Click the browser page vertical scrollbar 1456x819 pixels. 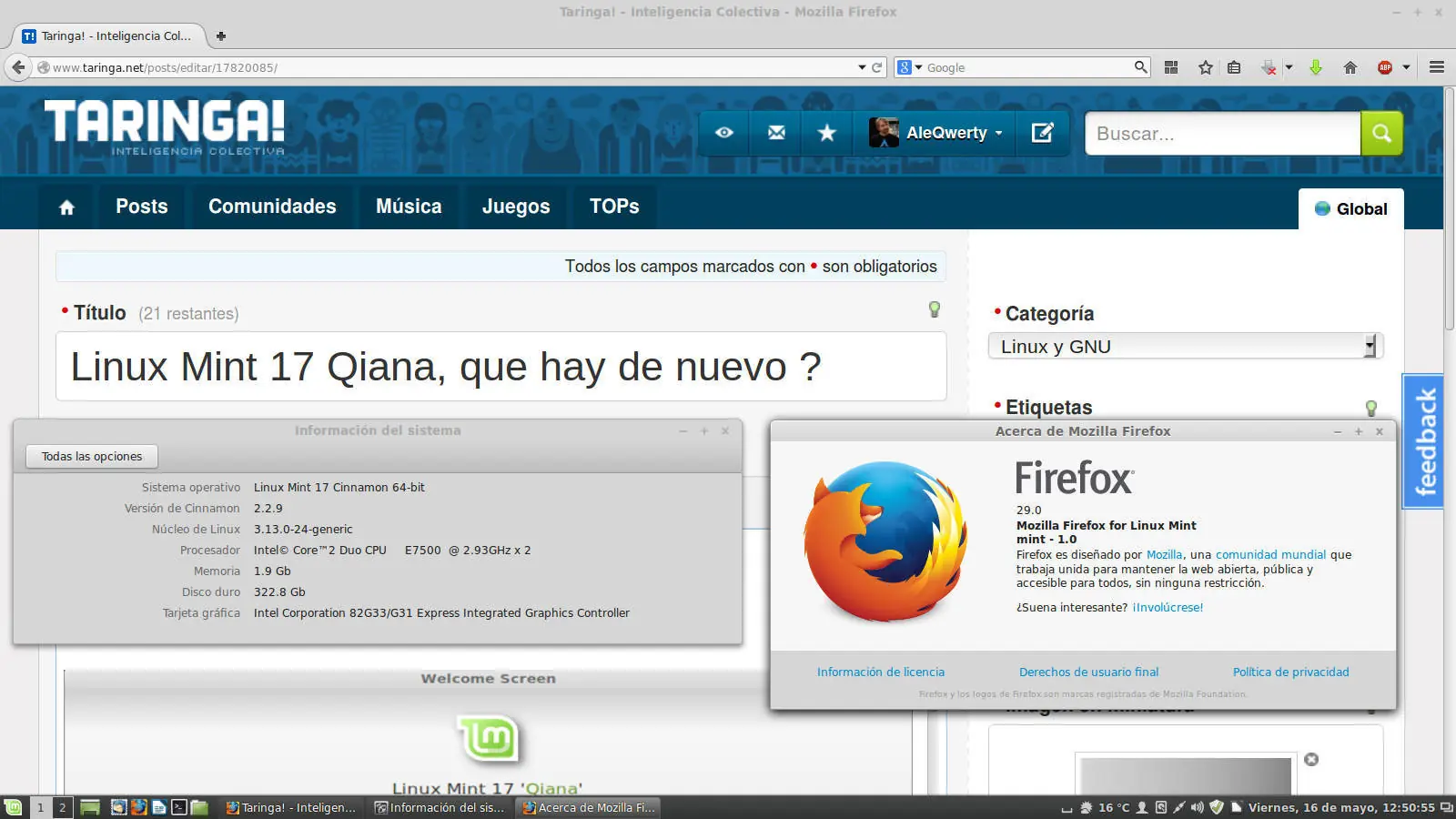[1449, 209]
